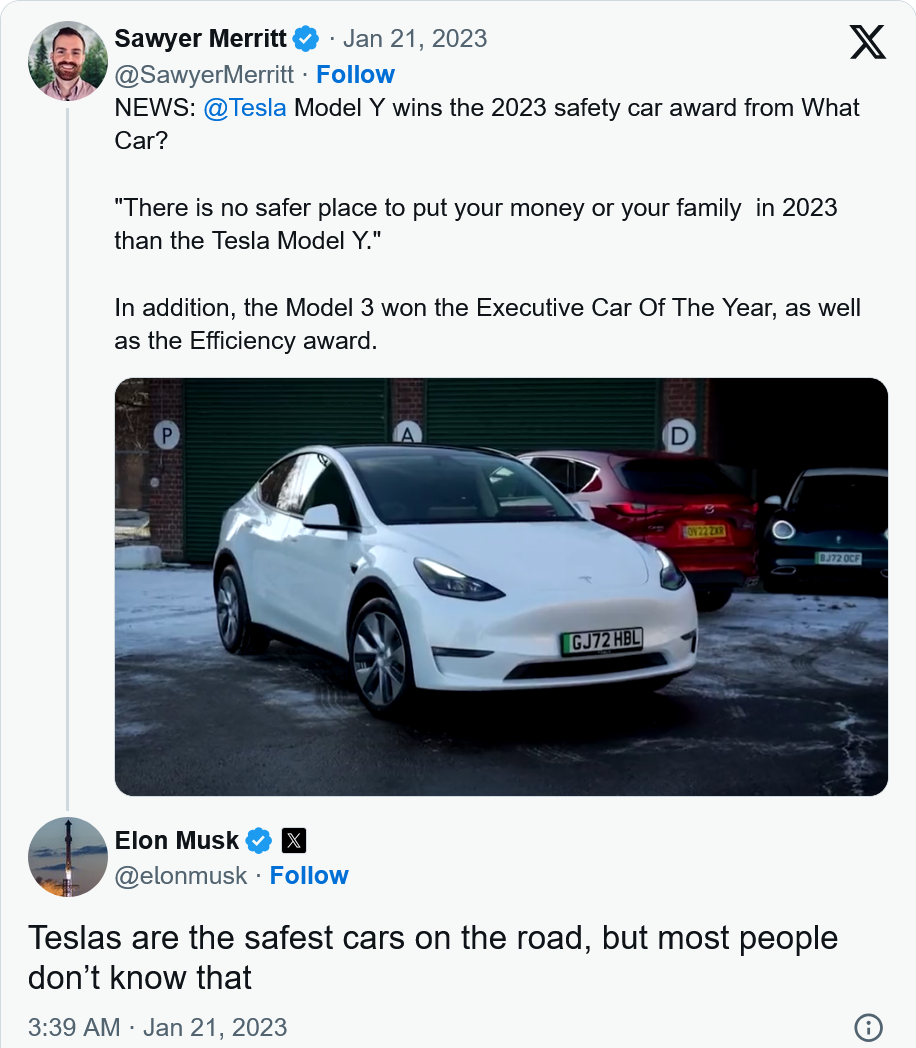Click the Sawyer Merritt display name

(x=201, y=40)
